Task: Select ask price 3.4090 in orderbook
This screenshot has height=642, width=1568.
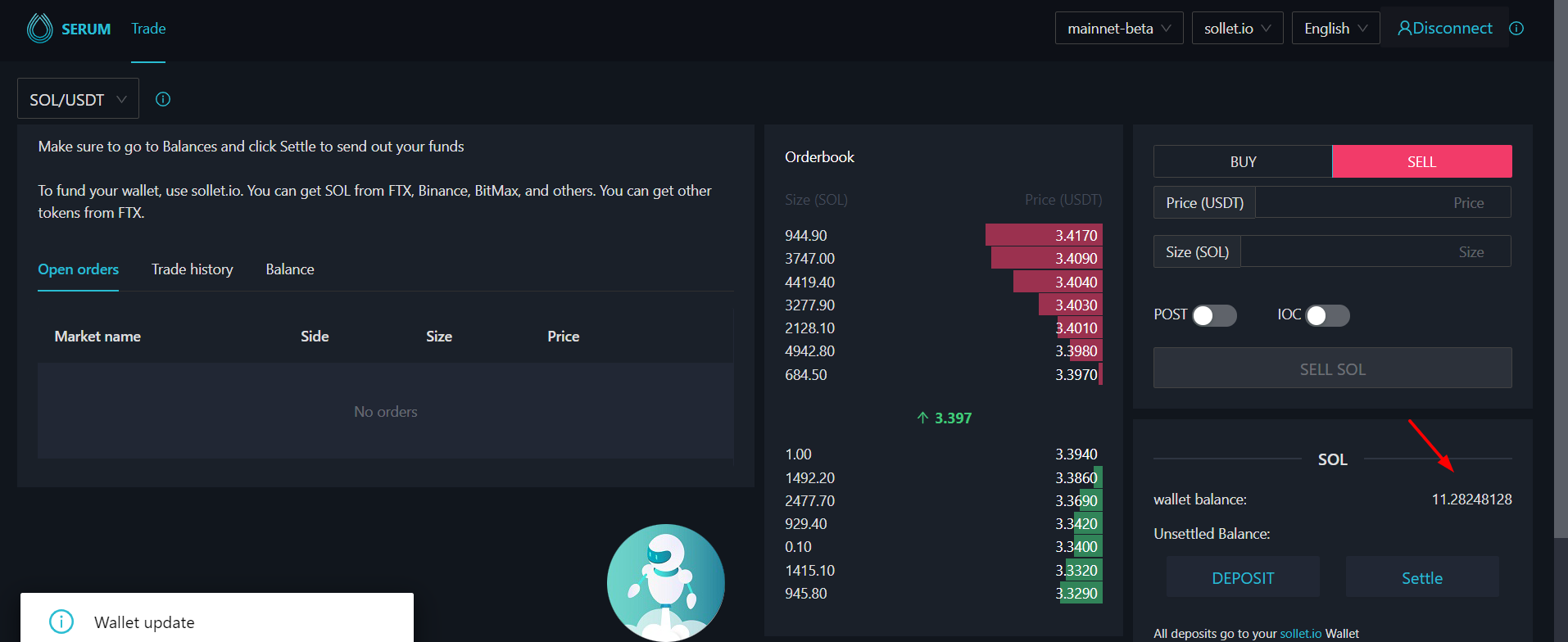Action: click(x=1076, y=258)
